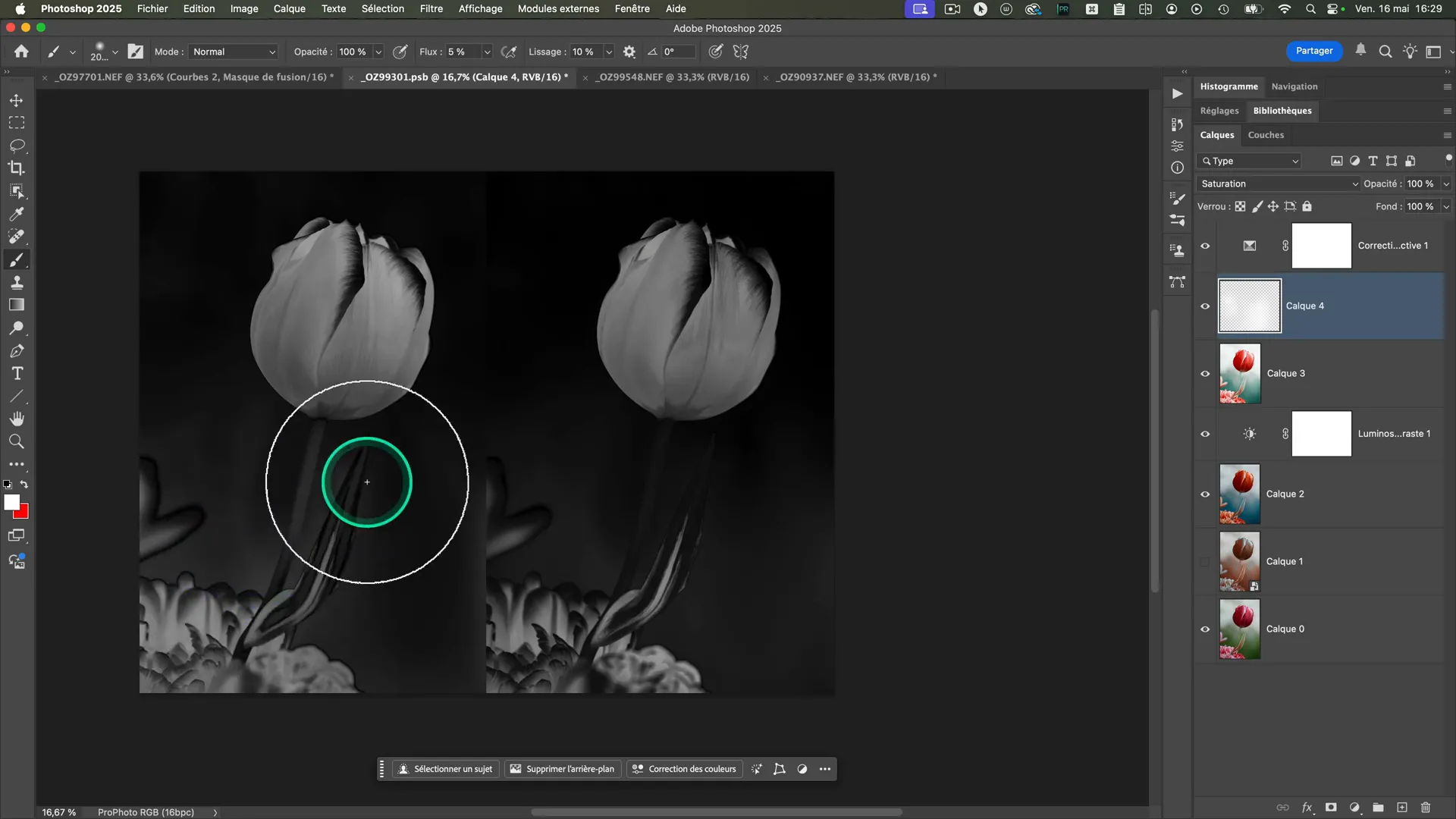1456x819 pixels.
Task: Open the brush Mode dropdown
Action: pos(234,52)
